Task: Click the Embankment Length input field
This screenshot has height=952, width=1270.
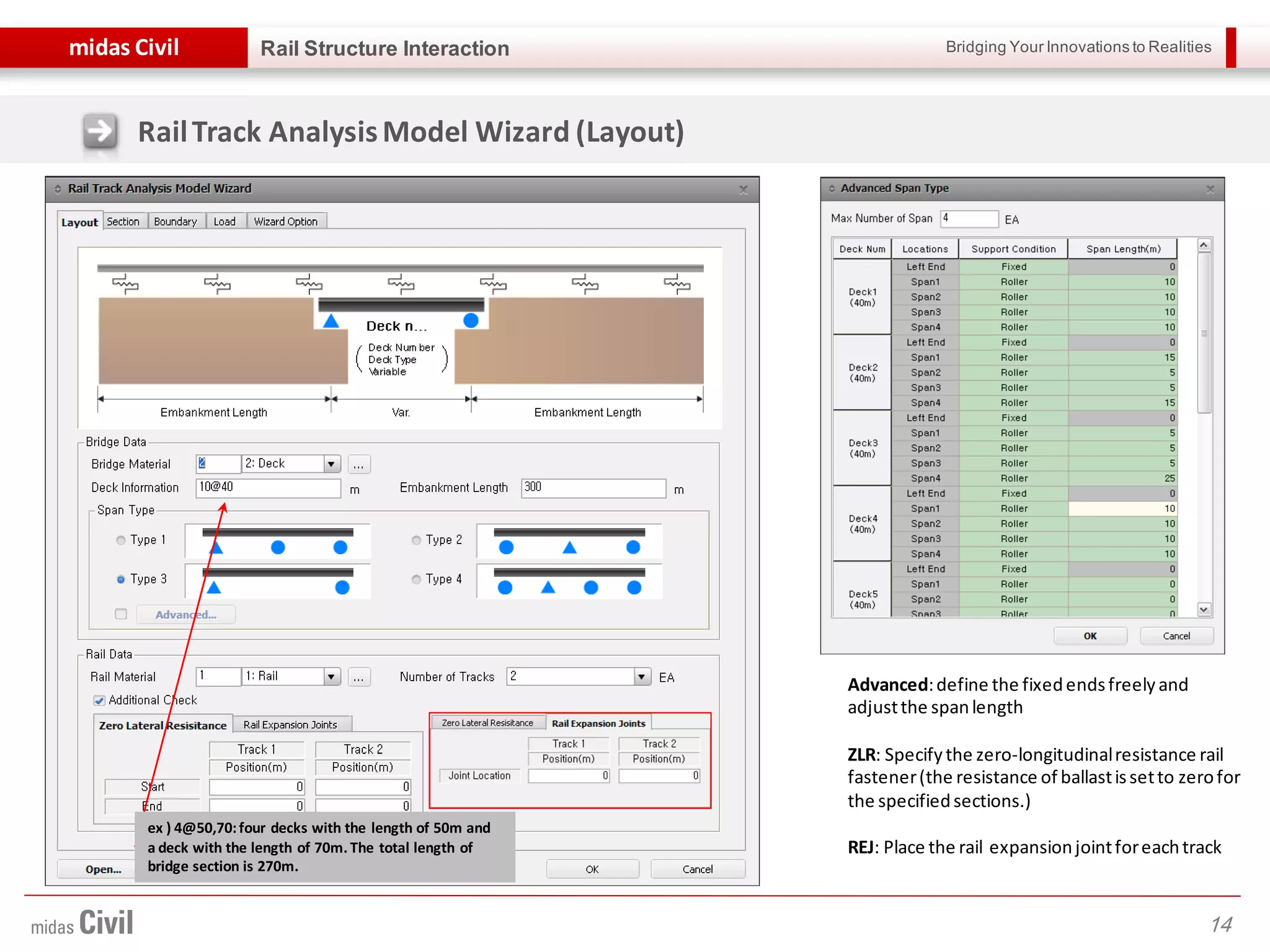Action: click(593, 488)
